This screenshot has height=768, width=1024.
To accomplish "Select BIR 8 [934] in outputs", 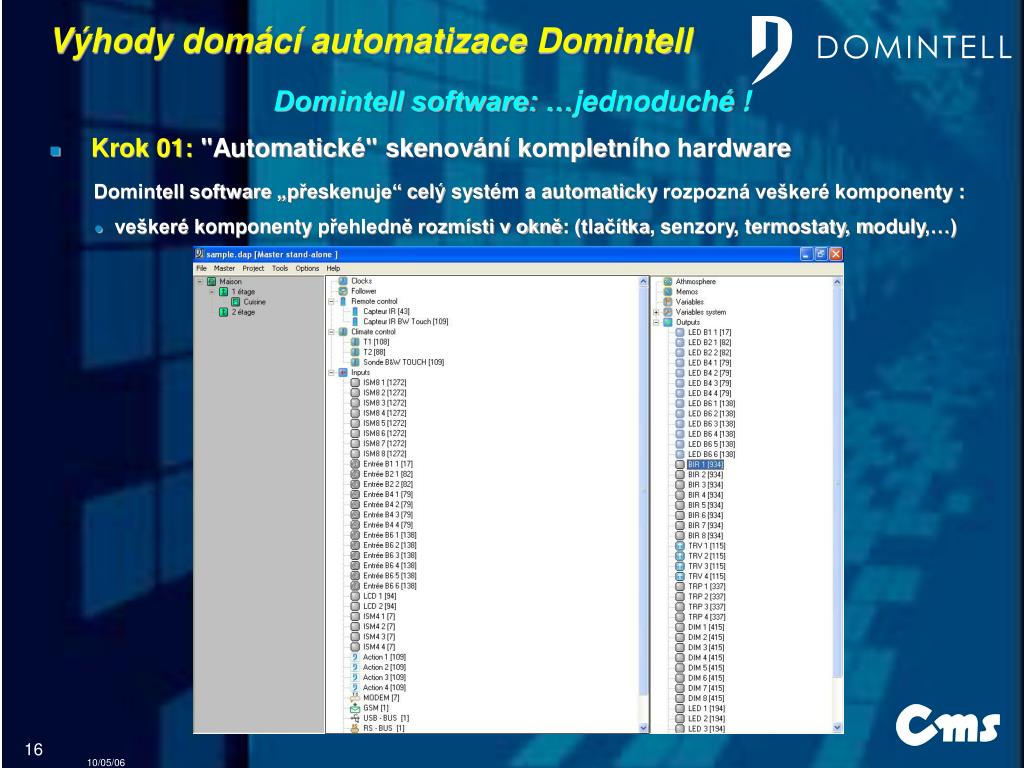I will 705,536.
